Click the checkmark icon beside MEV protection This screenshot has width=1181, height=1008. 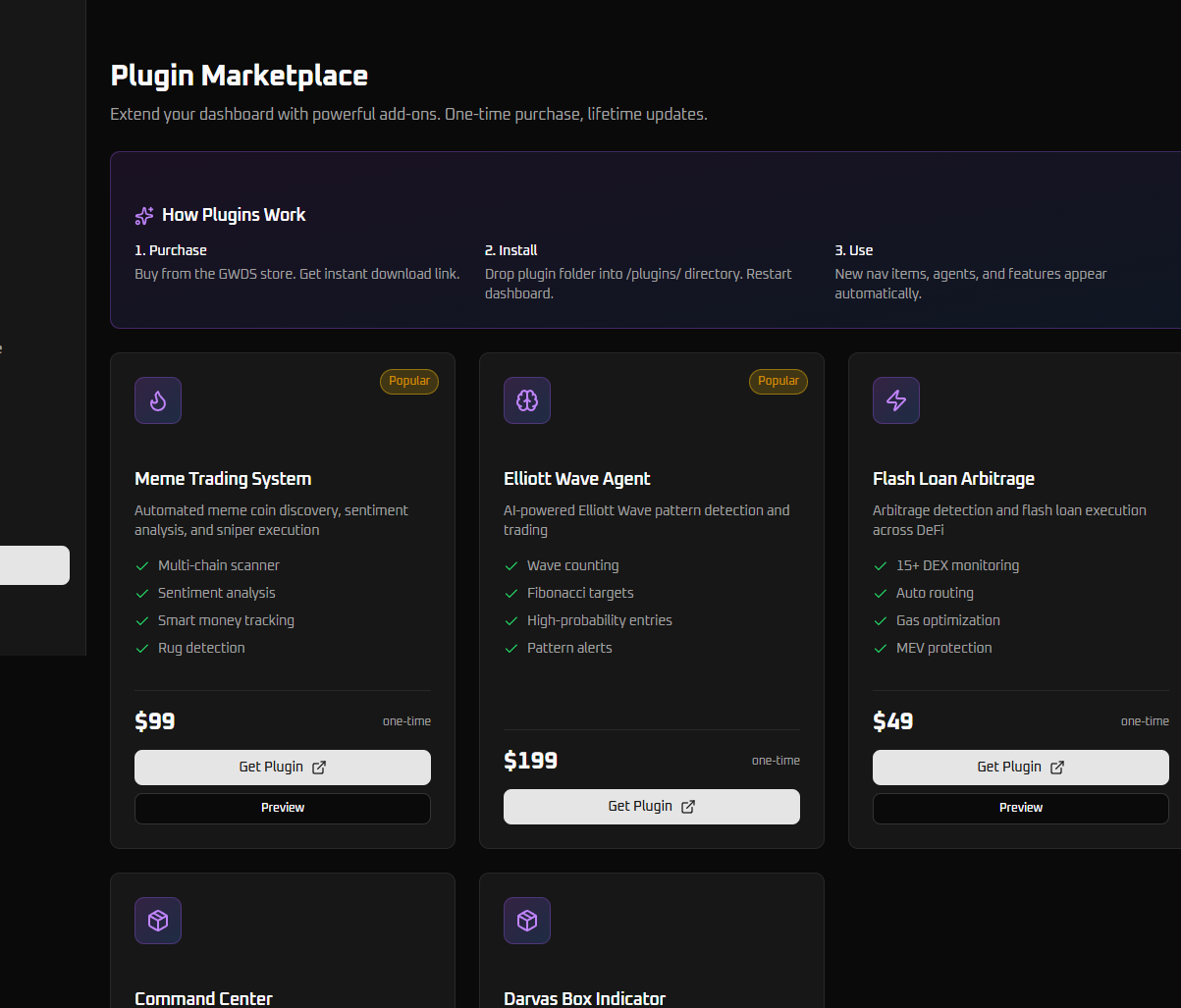[x=881, y=648]
